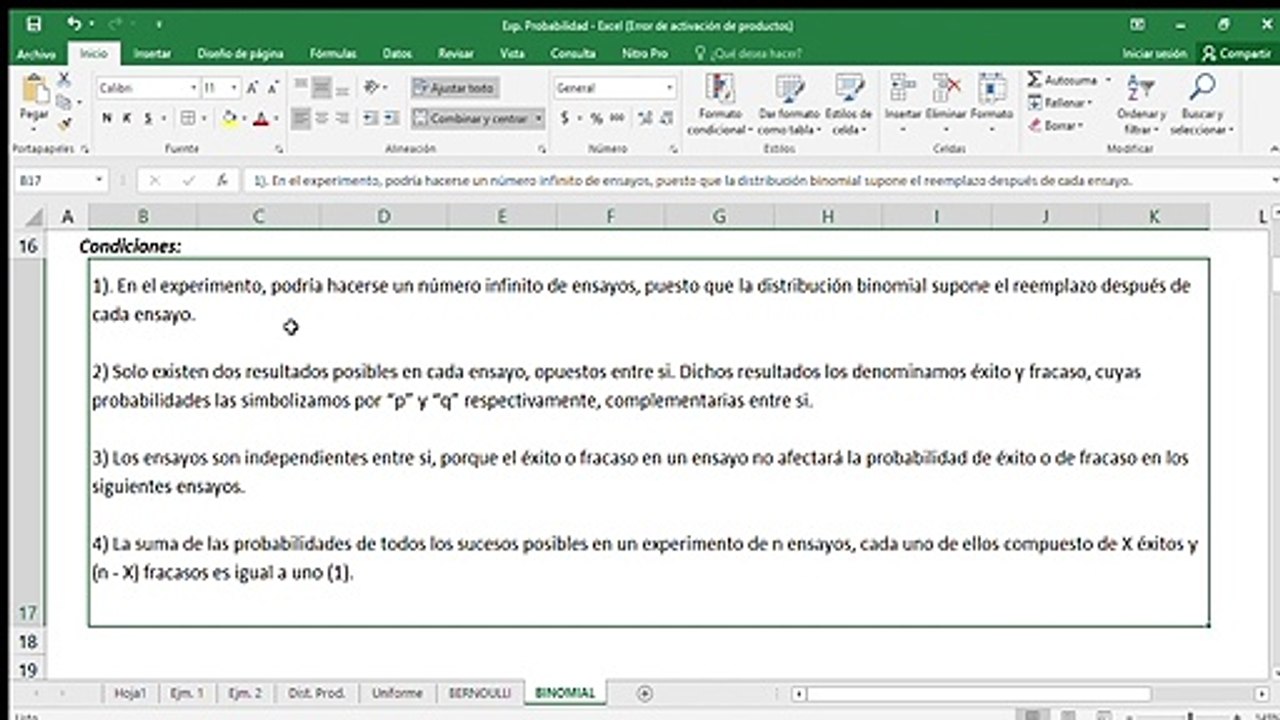Toggle Ajustar texto wrap text

[x=454, y=88]
